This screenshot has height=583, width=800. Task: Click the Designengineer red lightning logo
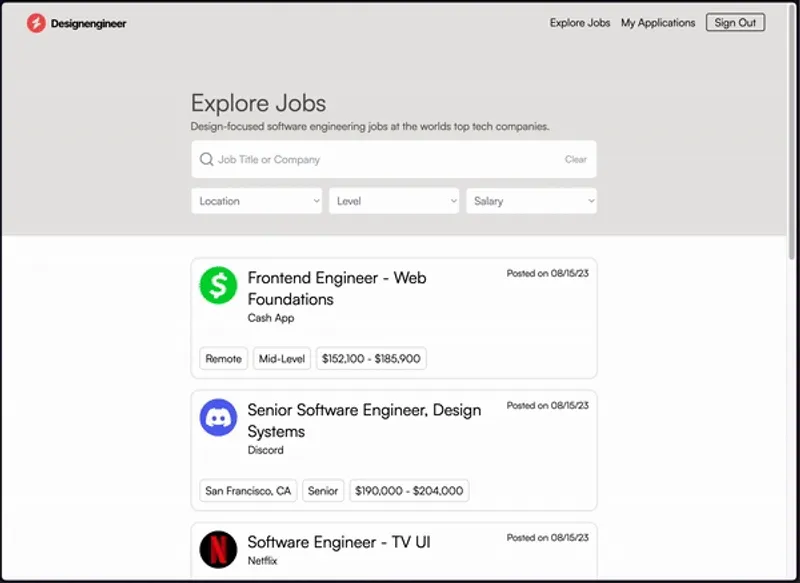click(x=36, y=23)
